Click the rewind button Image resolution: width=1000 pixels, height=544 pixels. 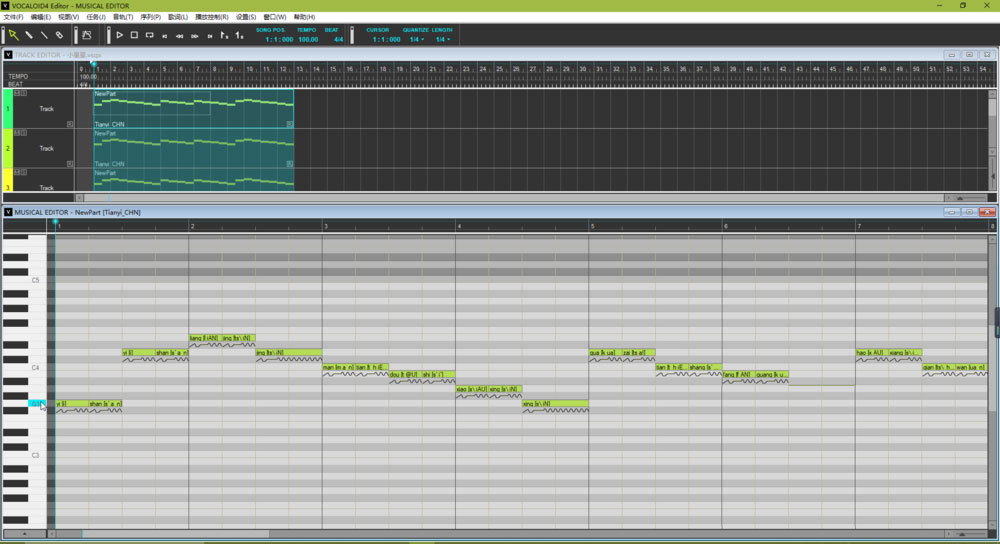(x=180, y=36)
